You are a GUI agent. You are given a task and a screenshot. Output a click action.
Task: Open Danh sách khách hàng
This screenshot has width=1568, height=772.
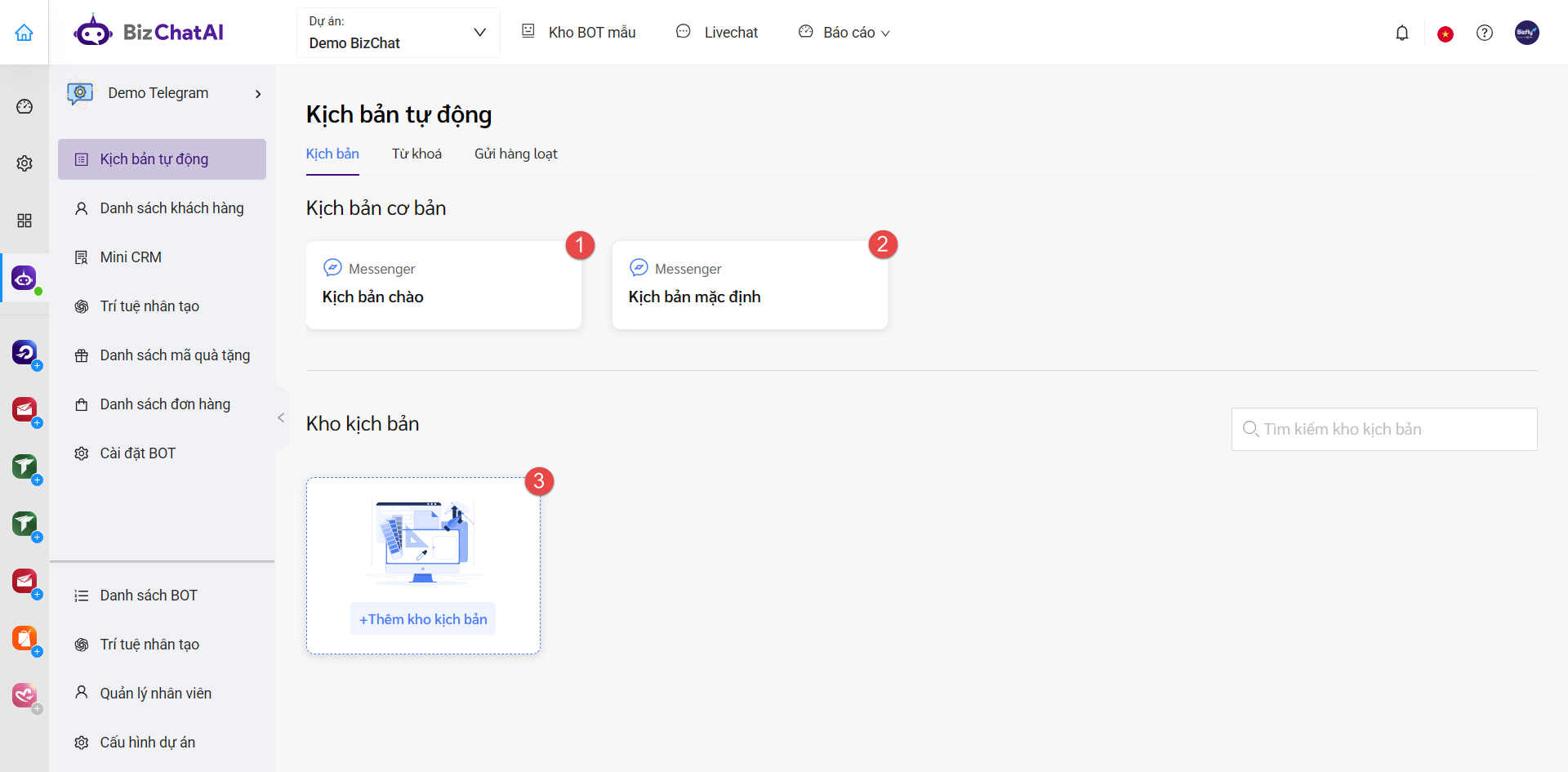tap(162, 208)
